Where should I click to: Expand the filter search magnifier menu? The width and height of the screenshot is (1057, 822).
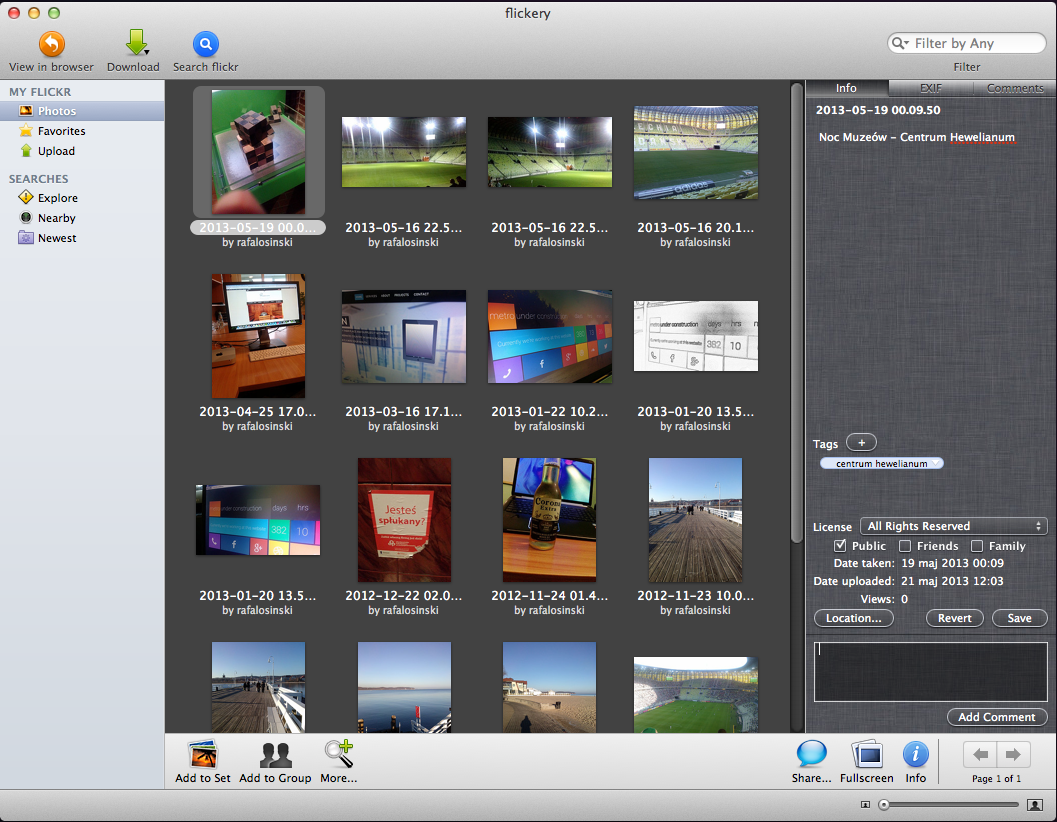point(901,43)
